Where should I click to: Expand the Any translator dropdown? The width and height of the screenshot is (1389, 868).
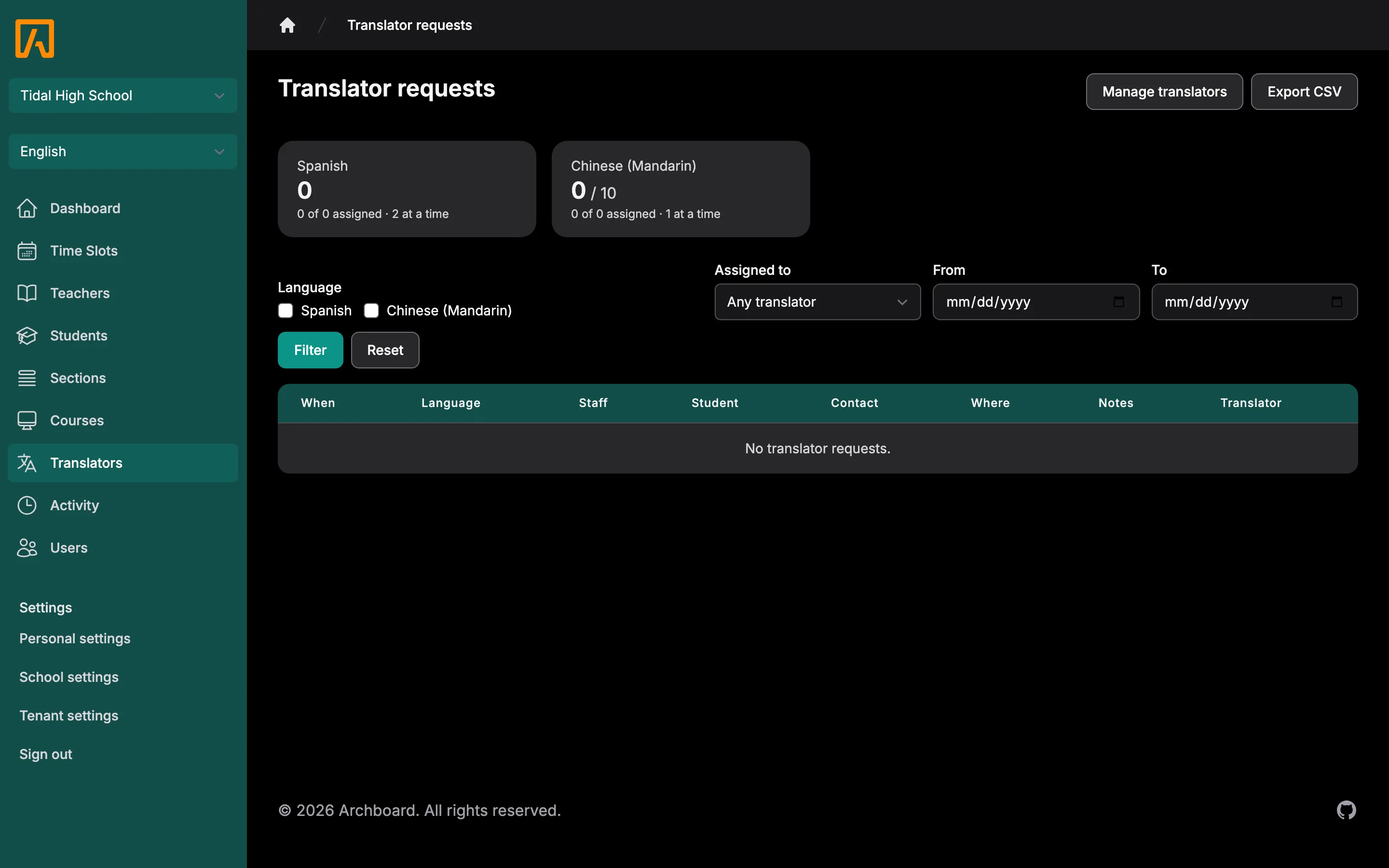[817, 302]
